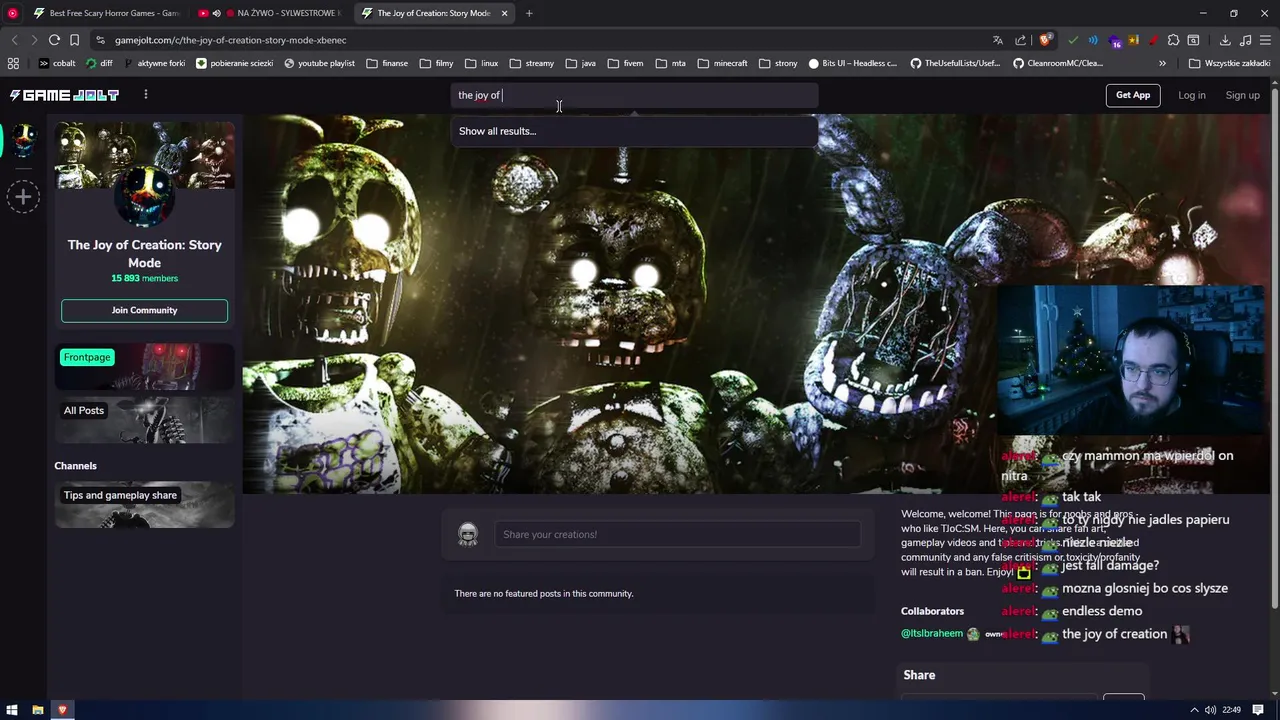Focus the search box containing 'the joy of'
Screen dimensions: 1280x720
tap(634, 95)
